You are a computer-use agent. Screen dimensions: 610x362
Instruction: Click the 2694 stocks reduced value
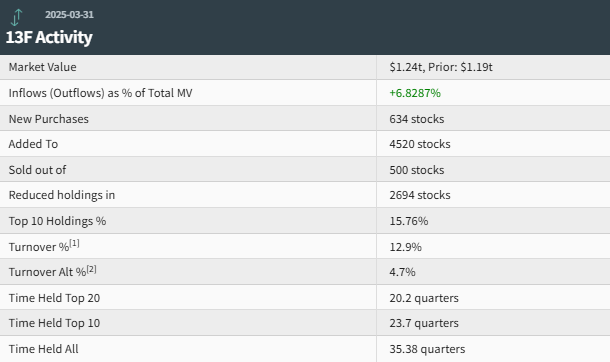[x=420, y=195]
